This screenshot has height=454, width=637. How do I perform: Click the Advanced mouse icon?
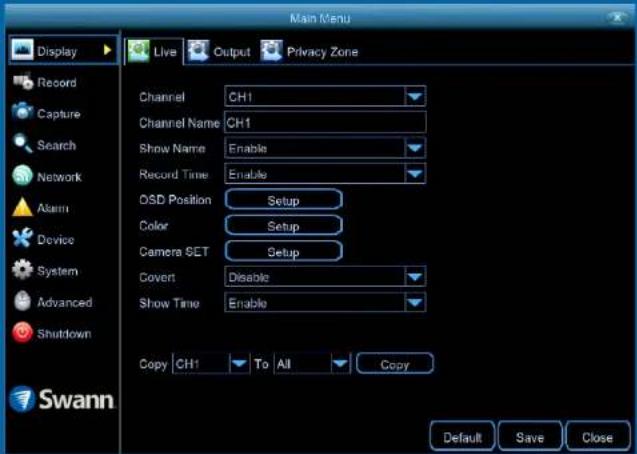(22, 301)
